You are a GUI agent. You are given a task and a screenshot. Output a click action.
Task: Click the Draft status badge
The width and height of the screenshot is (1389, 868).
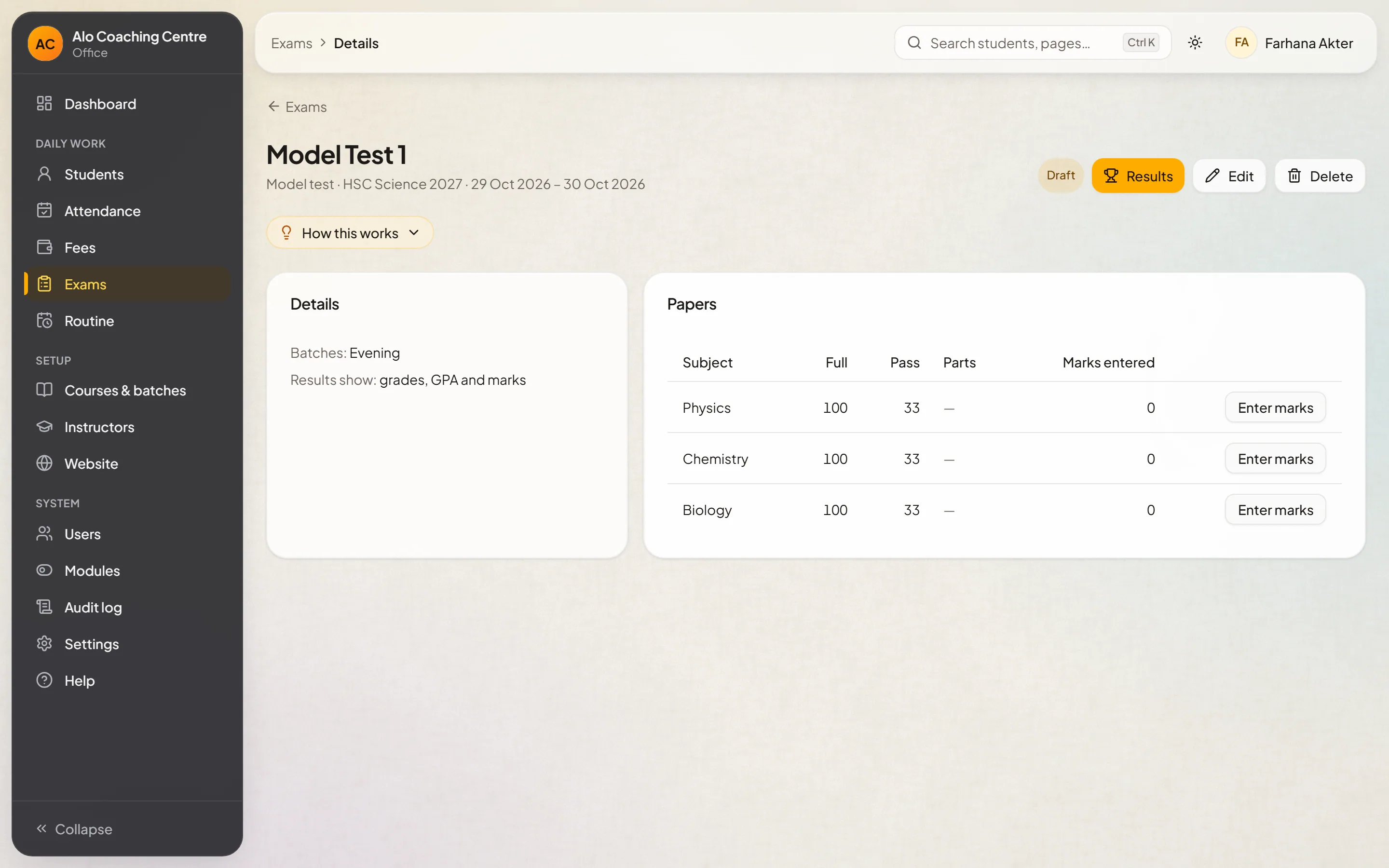pos(1060,175)
